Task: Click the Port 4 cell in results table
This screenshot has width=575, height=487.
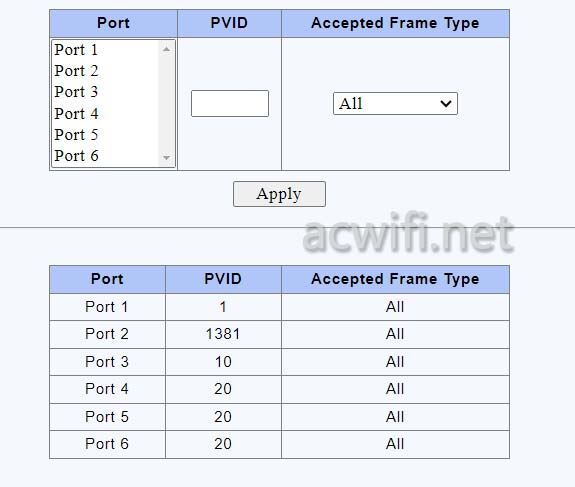Action: coord(107,389)
